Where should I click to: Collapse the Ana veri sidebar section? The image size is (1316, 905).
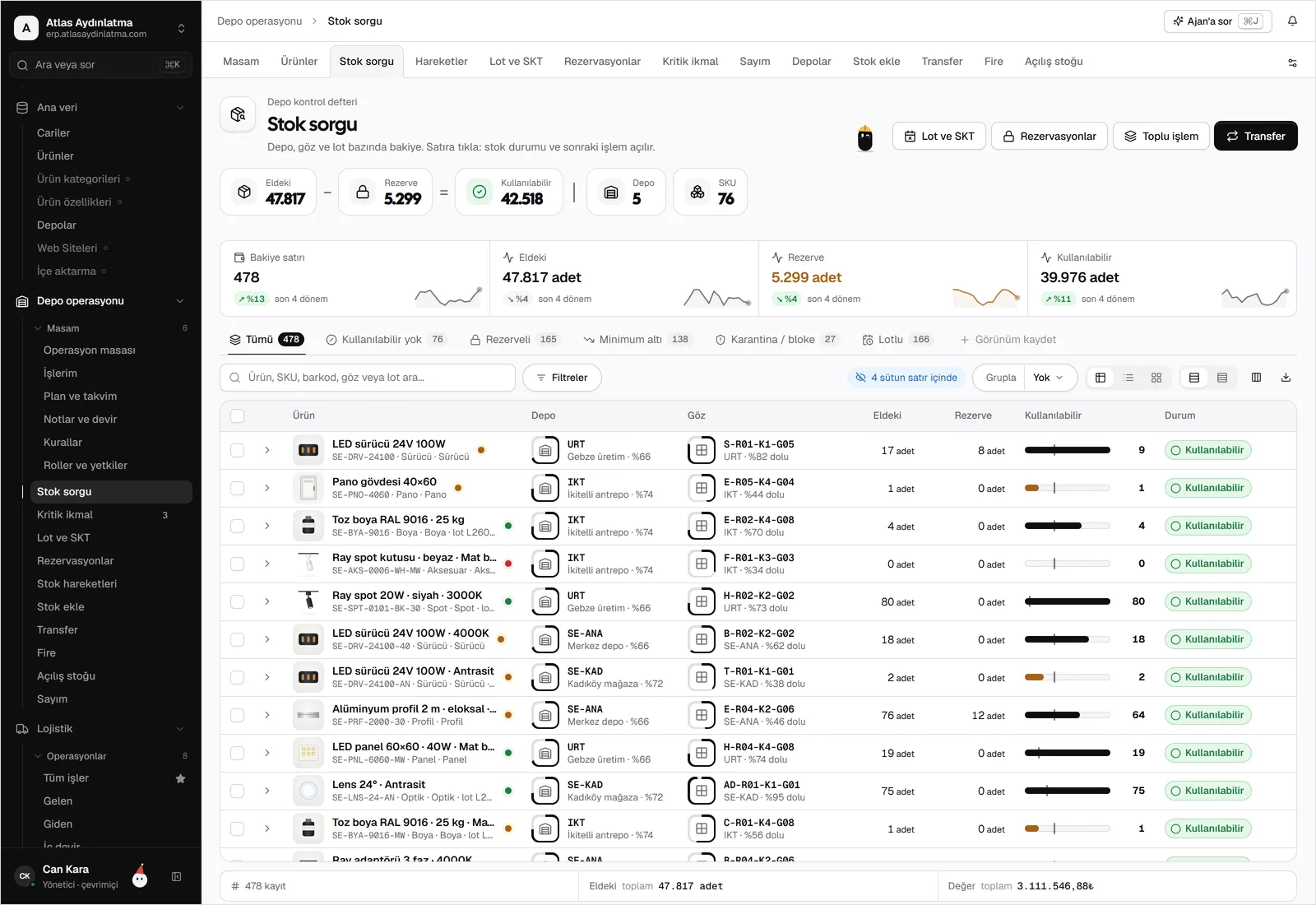(x=179, y=108)
